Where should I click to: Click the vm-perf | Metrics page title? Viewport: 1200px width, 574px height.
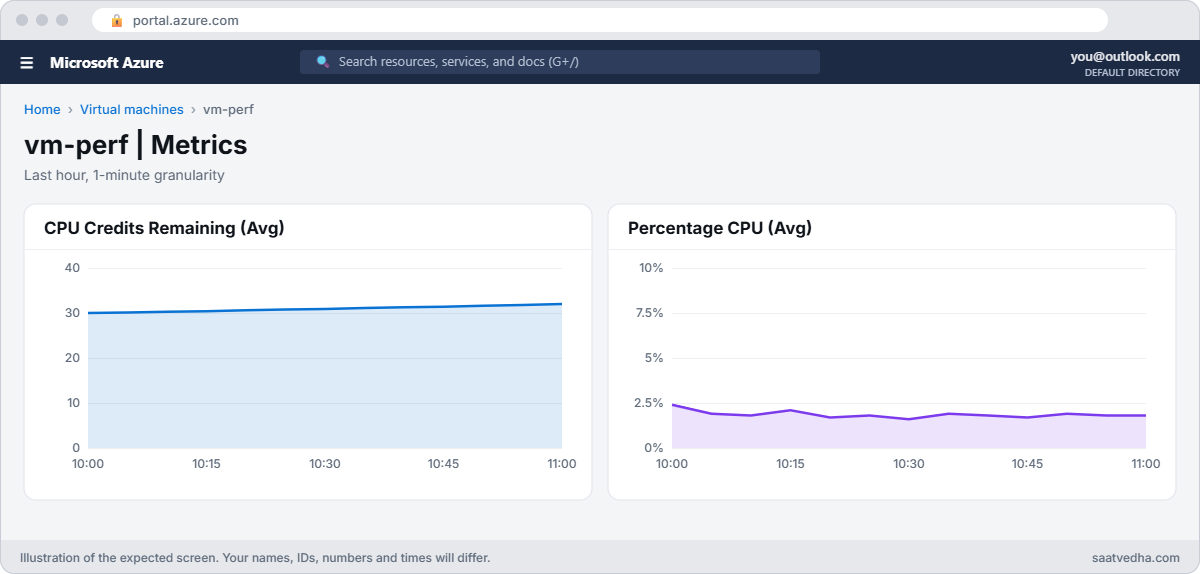click(136, 145)
